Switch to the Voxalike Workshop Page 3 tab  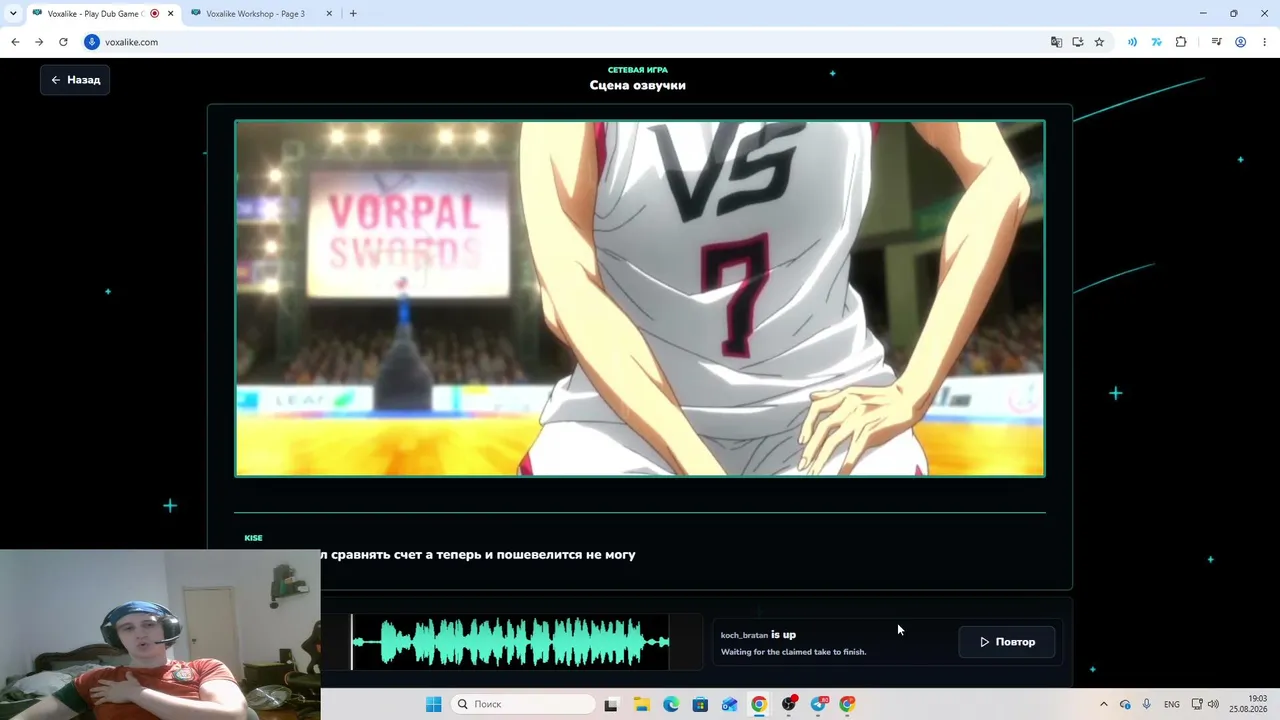pyautogui.click(x=255, y=14)
